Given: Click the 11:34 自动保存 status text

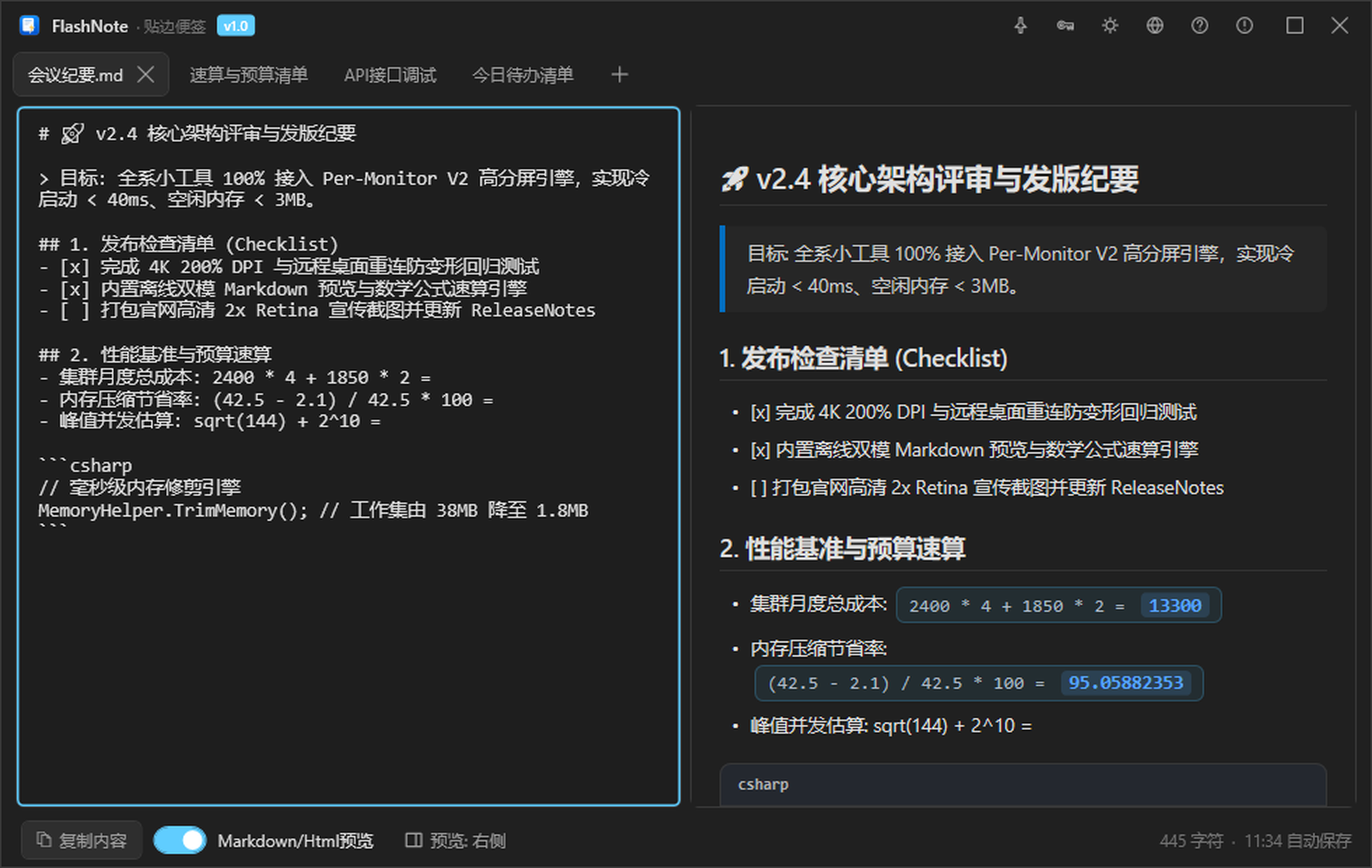Looking at the screenshot, I should (x=1298, y=841).
